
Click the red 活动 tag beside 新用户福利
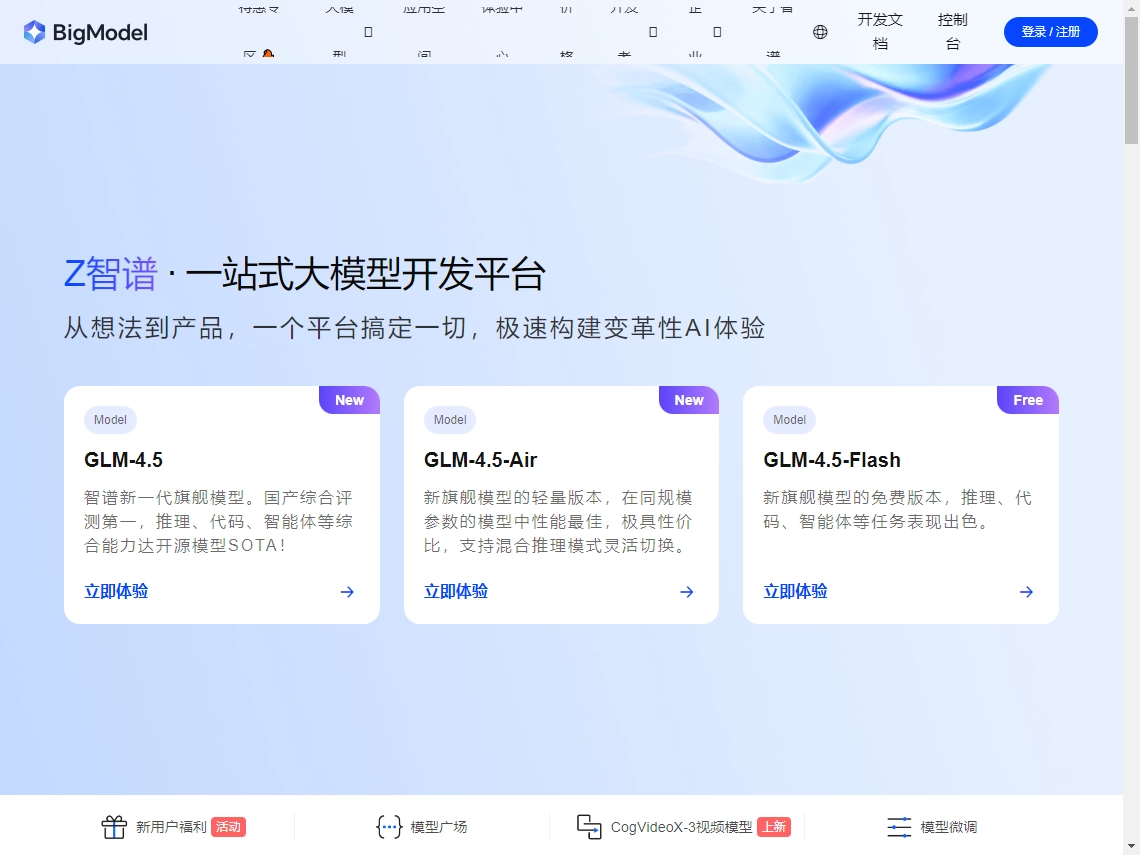point(228,827)
